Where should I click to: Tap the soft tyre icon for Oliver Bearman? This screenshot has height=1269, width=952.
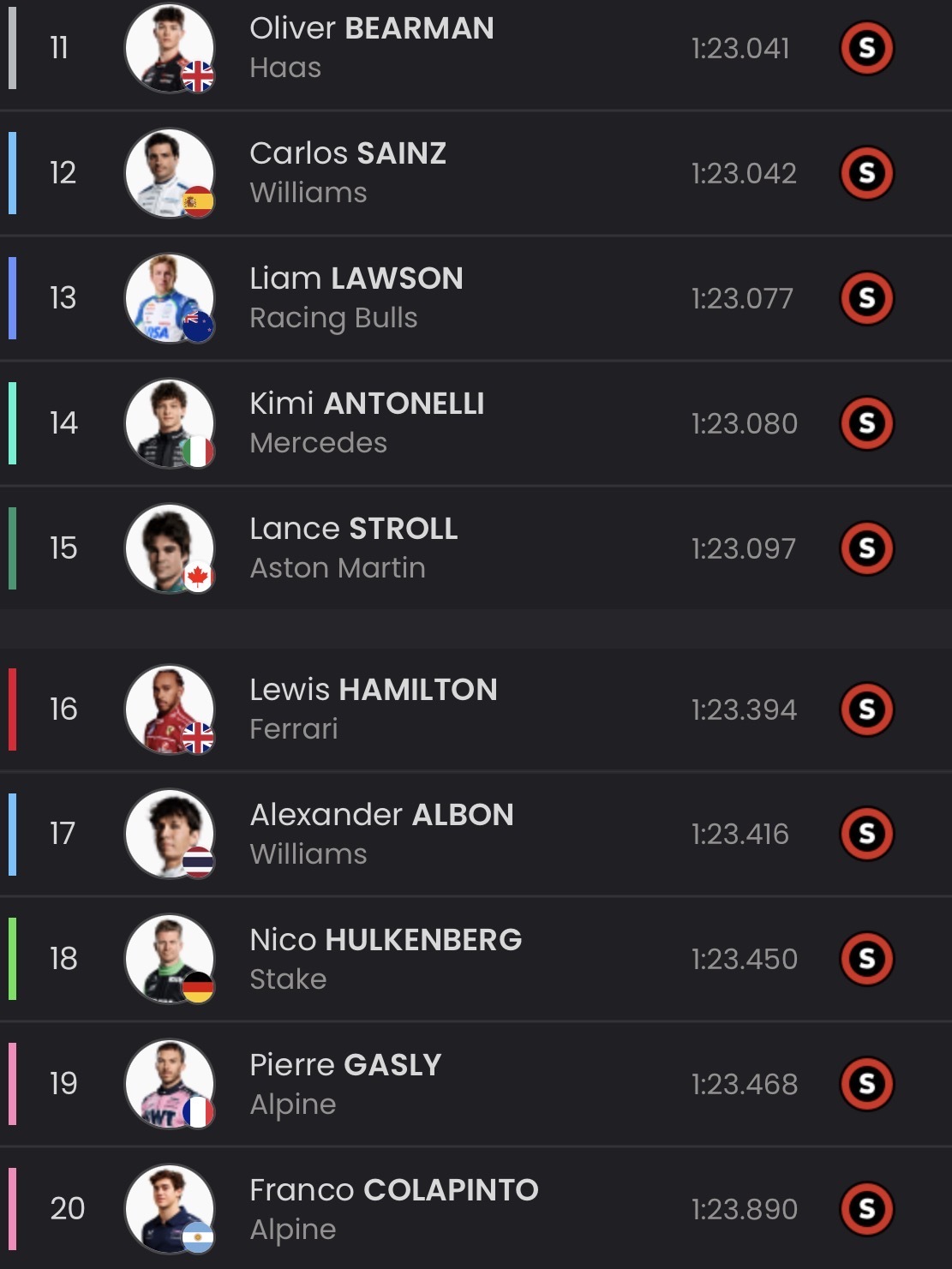[x=866, y=48]
